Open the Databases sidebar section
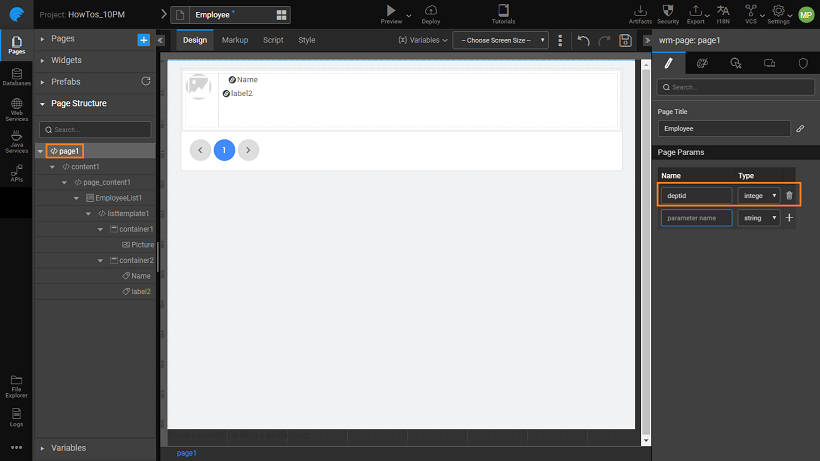 [16, 76]
